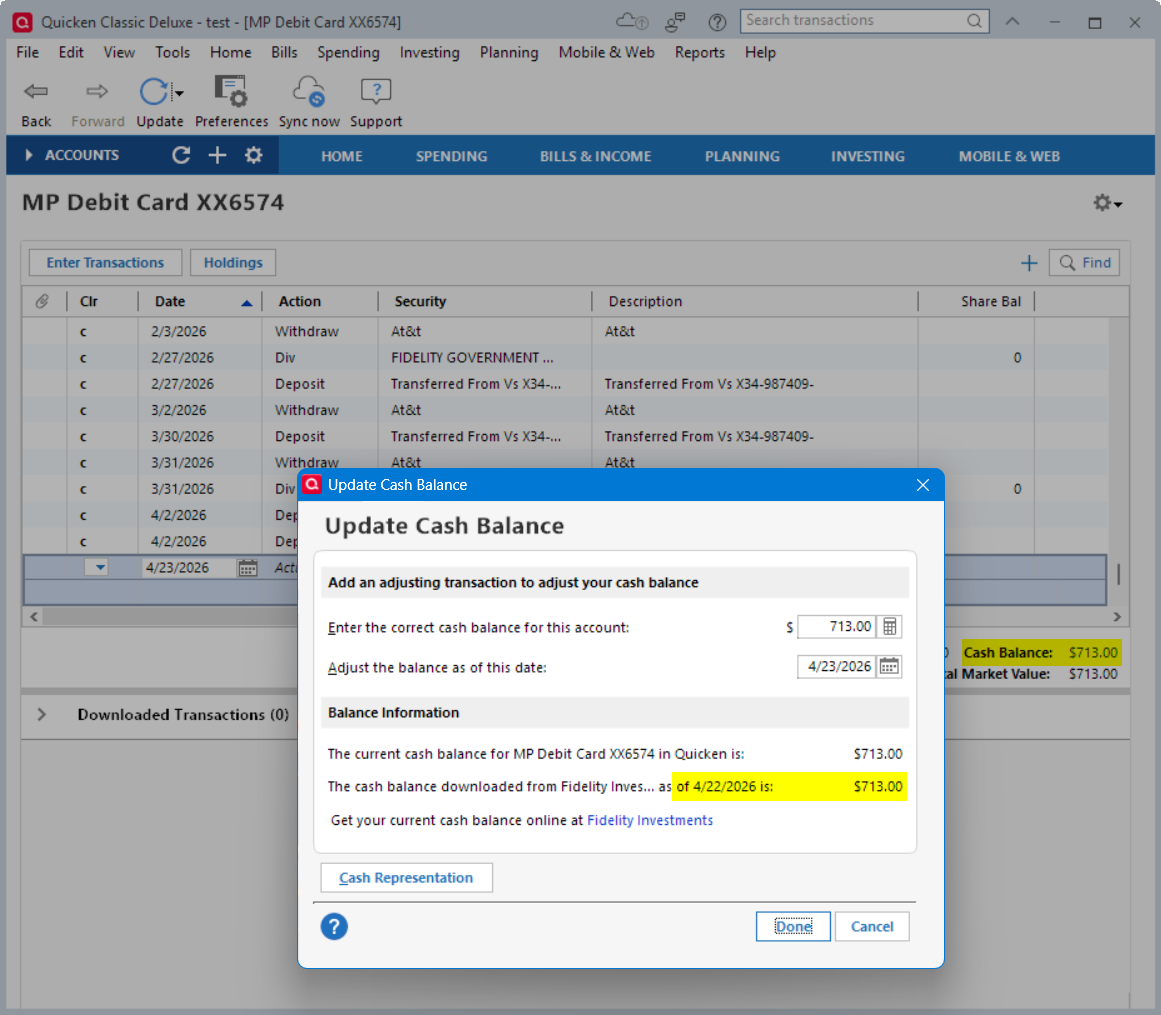
Task: Open the Investing menu
Action: (x=429, y=53)
